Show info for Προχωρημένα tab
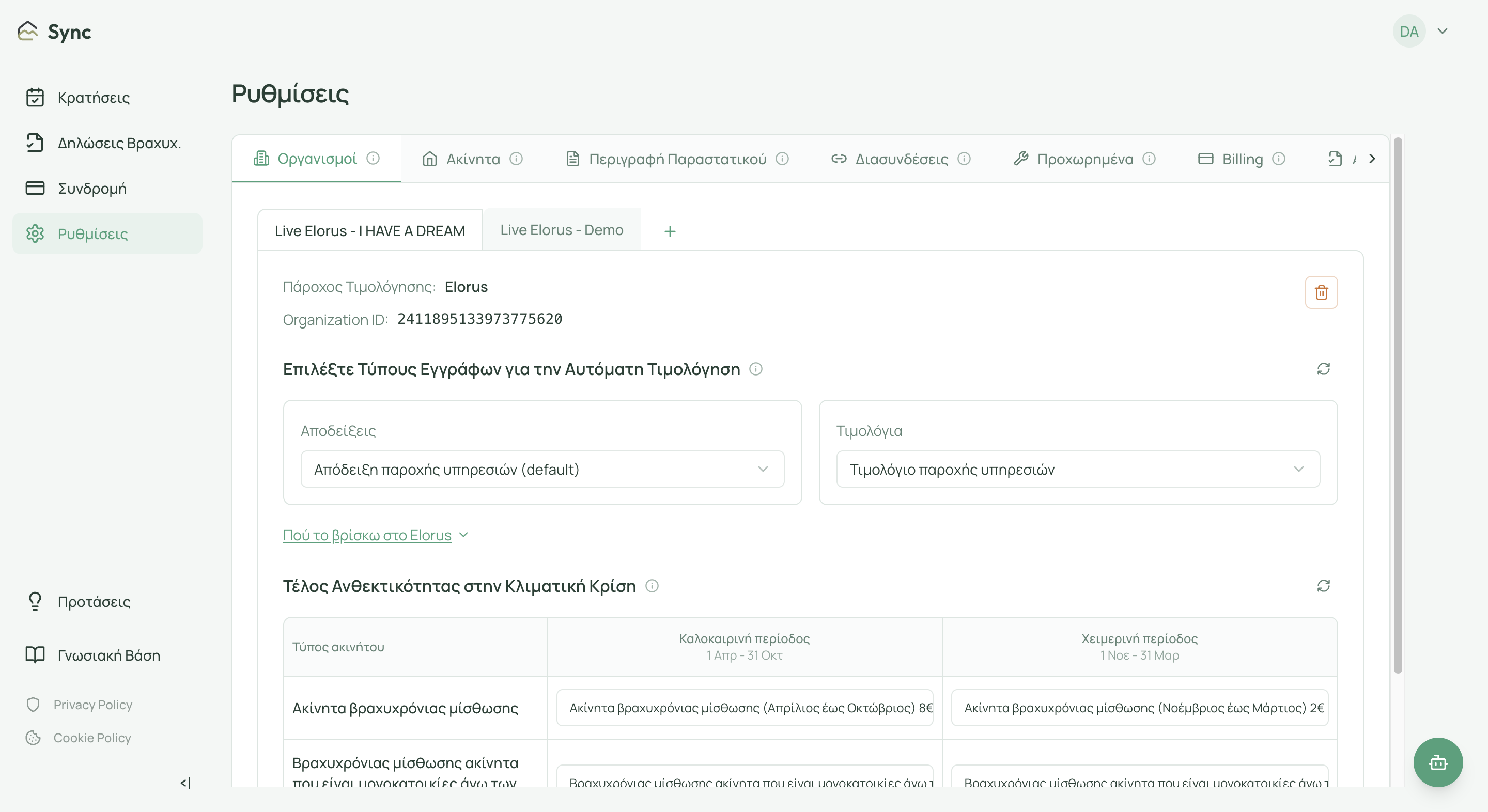Screen dimensions: 1488x812 [1149, 158]
